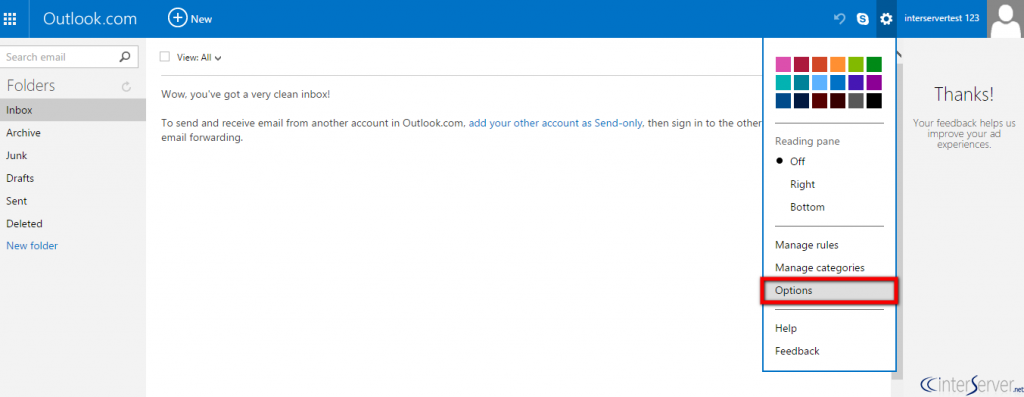Pick the crimson theme color swatch
The image size is (1024, 397).
point(801,64)
